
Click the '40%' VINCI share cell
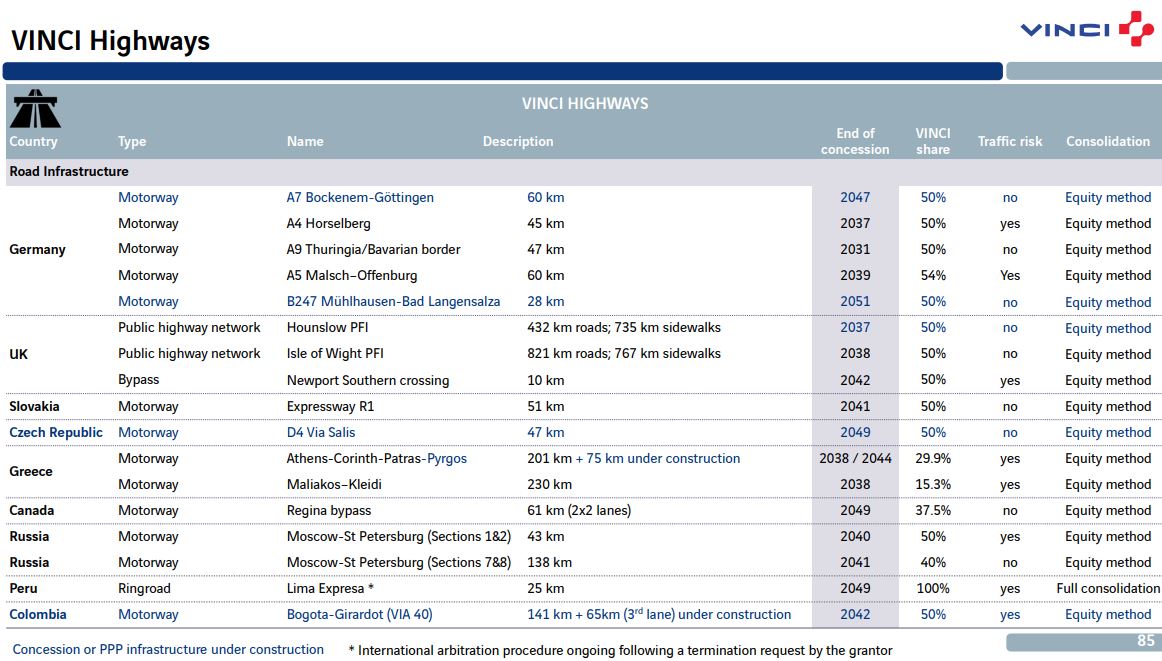[933, 562]
